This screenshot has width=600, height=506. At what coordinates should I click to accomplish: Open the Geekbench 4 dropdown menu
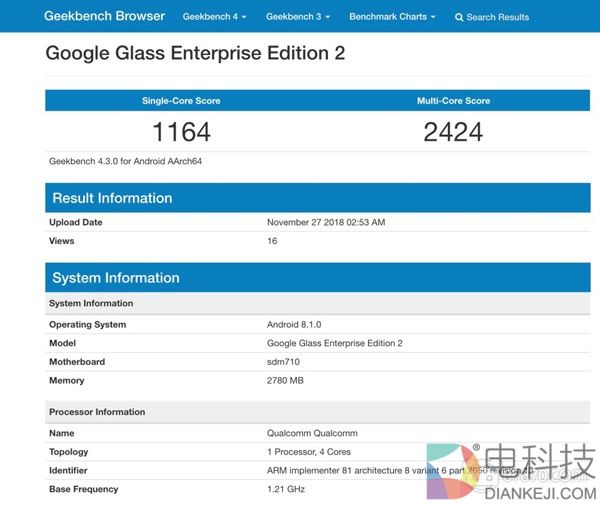click(214, 17)
